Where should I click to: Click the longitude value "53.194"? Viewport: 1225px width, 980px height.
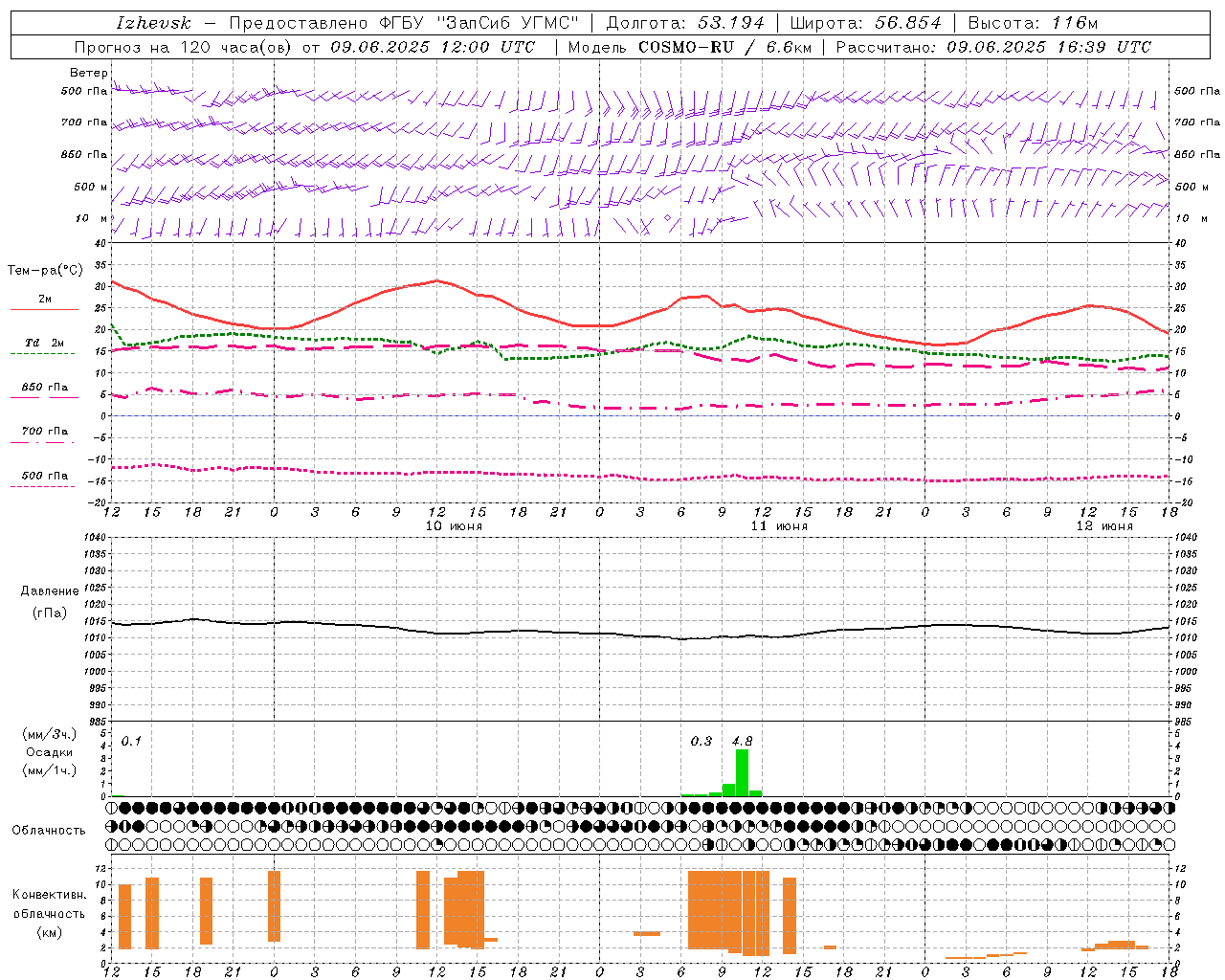(730, 23)
